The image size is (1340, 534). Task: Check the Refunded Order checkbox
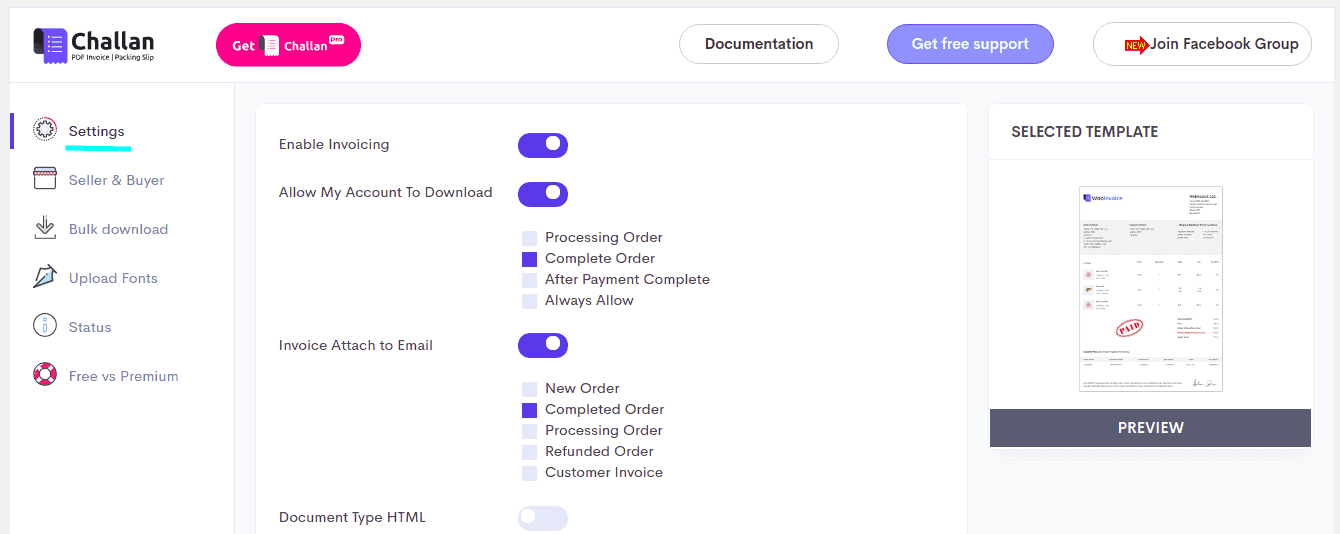coord(529,452)
